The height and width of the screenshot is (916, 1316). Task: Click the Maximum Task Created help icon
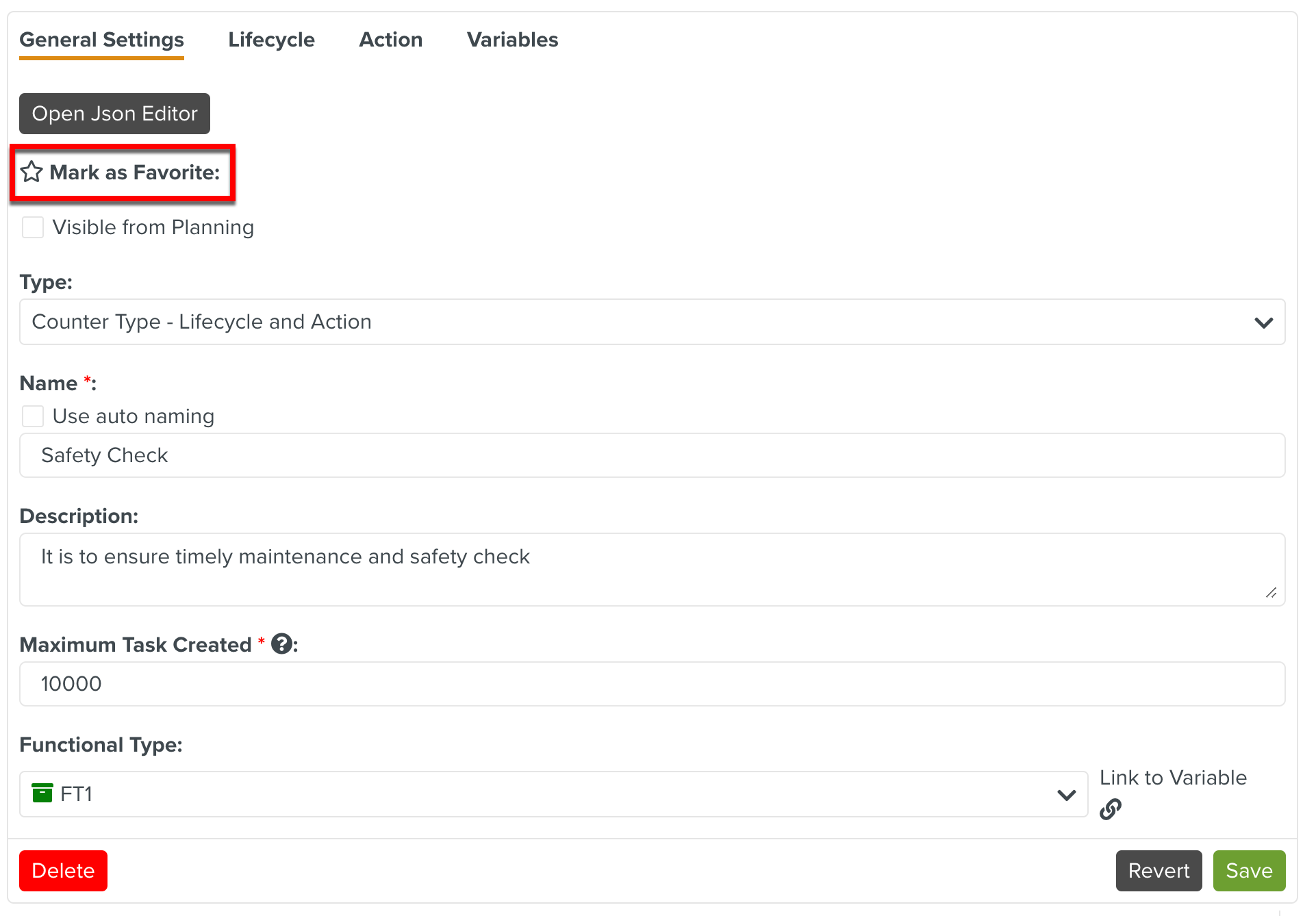point(281,644)
